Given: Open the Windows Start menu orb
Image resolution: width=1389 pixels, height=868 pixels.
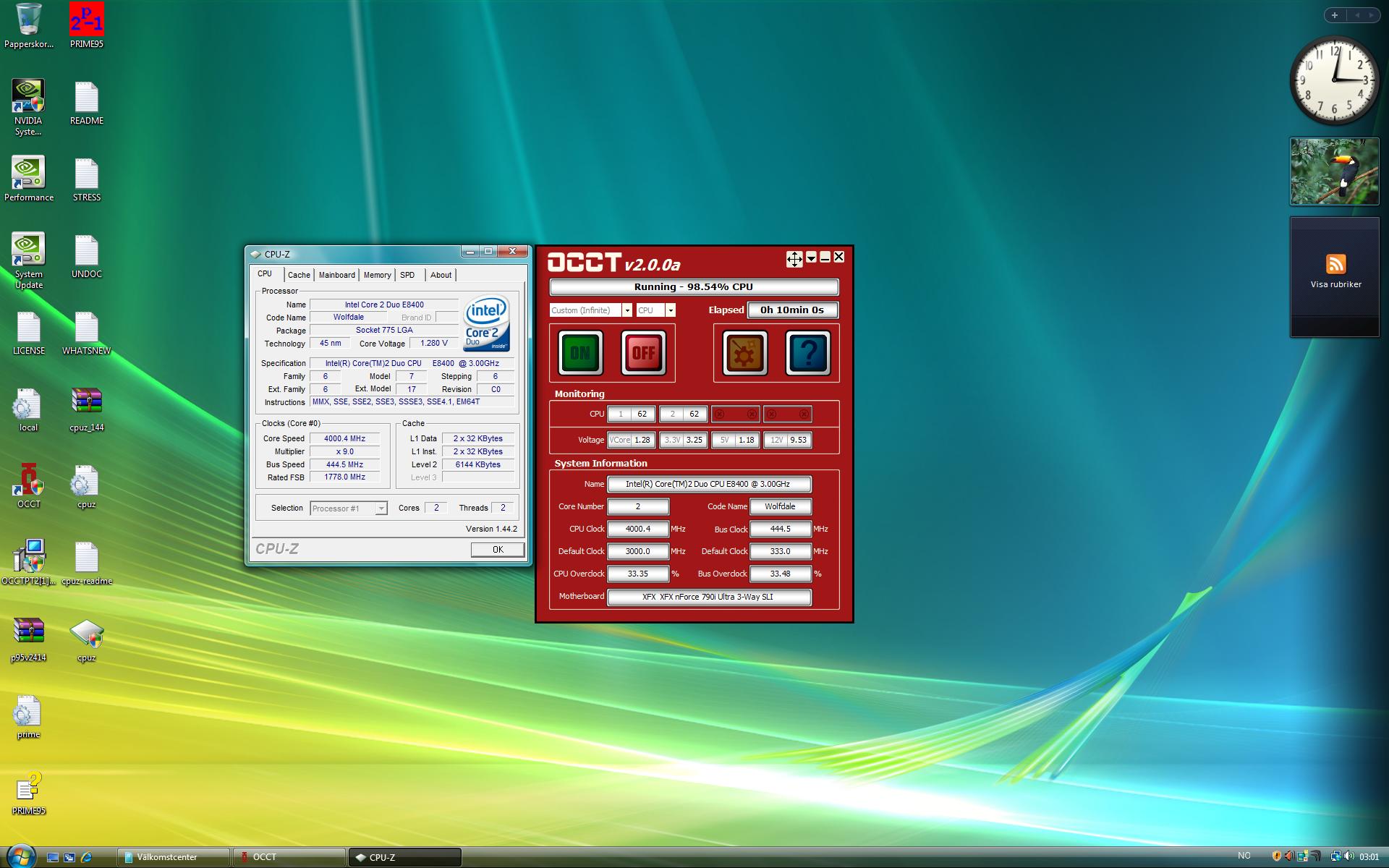Looking at the screenshot, I should coord(20,856).
